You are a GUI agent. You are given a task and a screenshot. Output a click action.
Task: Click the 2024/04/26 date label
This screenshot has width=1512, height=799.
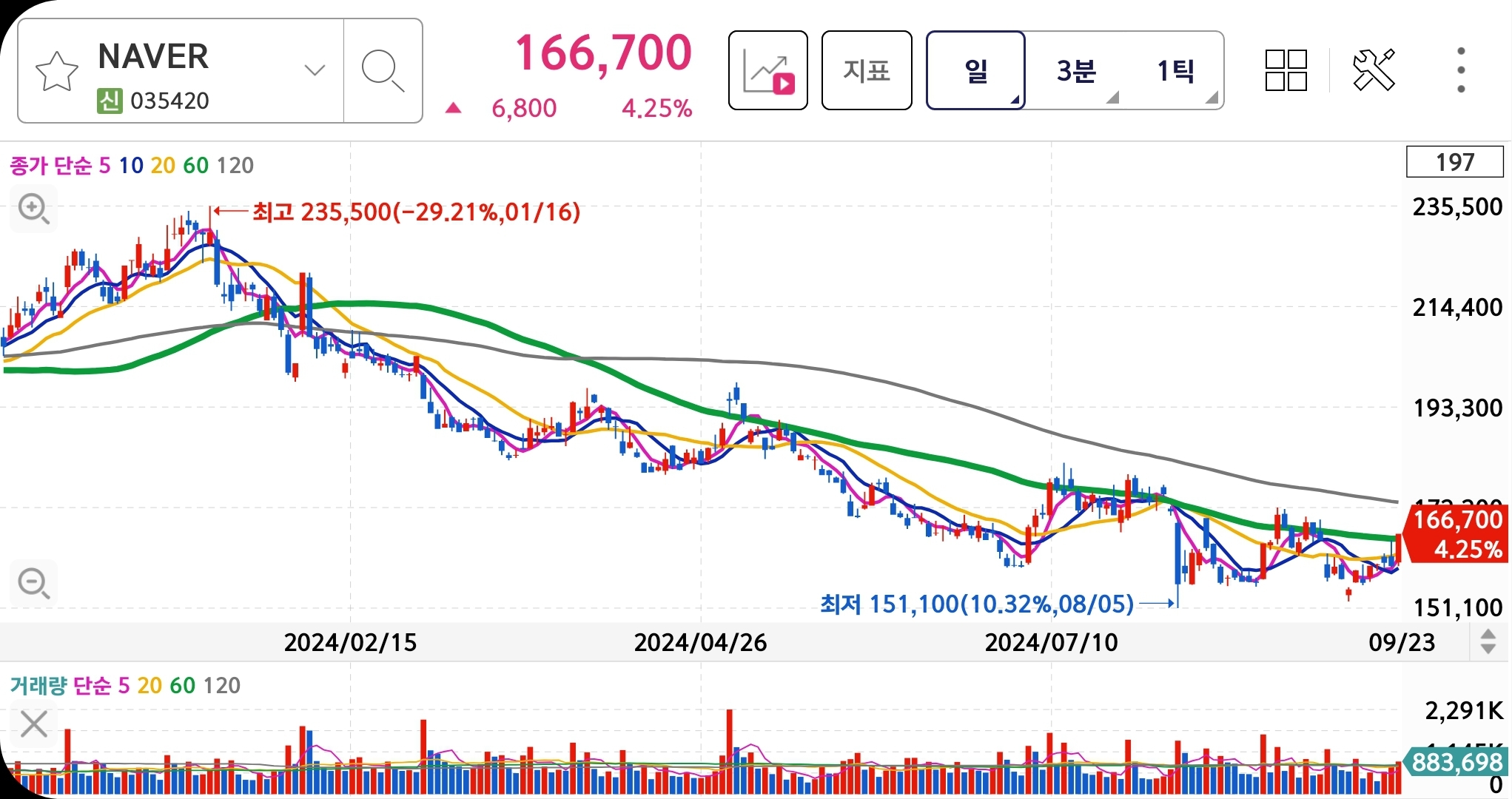[x=700, y=642]
